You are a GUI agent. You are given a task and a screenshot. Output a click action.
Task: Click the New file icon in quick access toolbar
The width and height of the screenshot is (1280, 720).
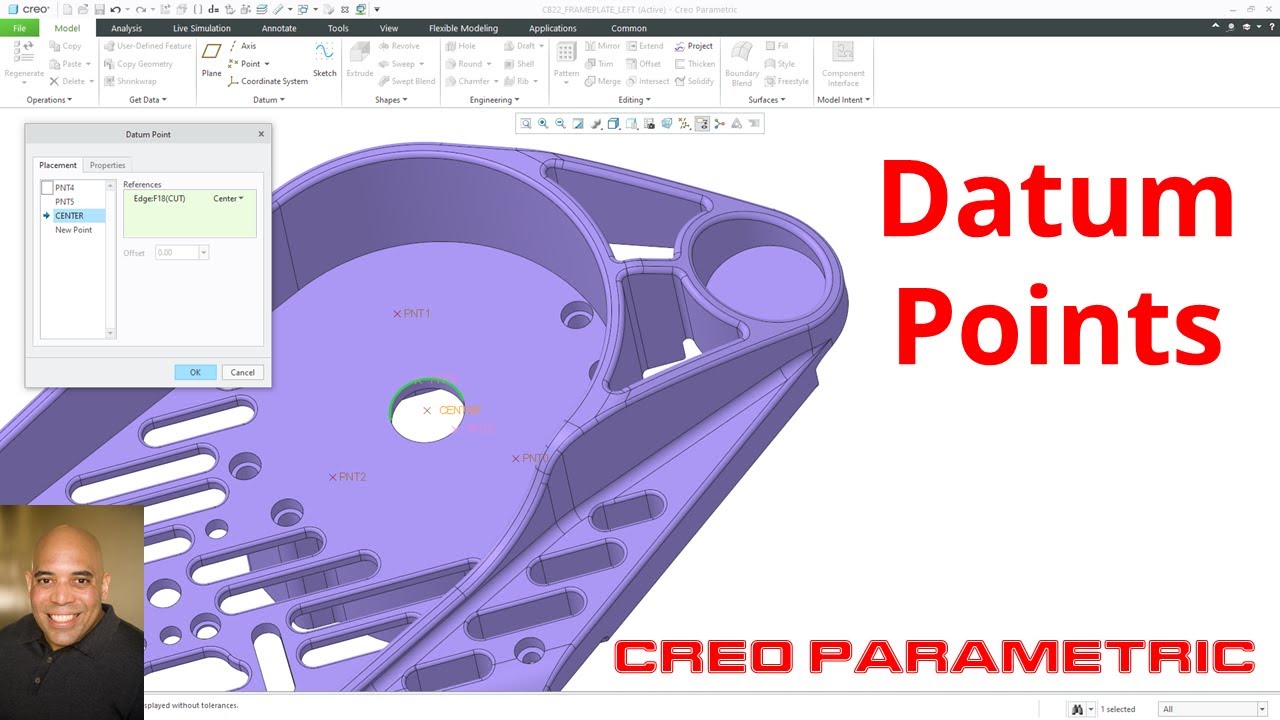67,9
